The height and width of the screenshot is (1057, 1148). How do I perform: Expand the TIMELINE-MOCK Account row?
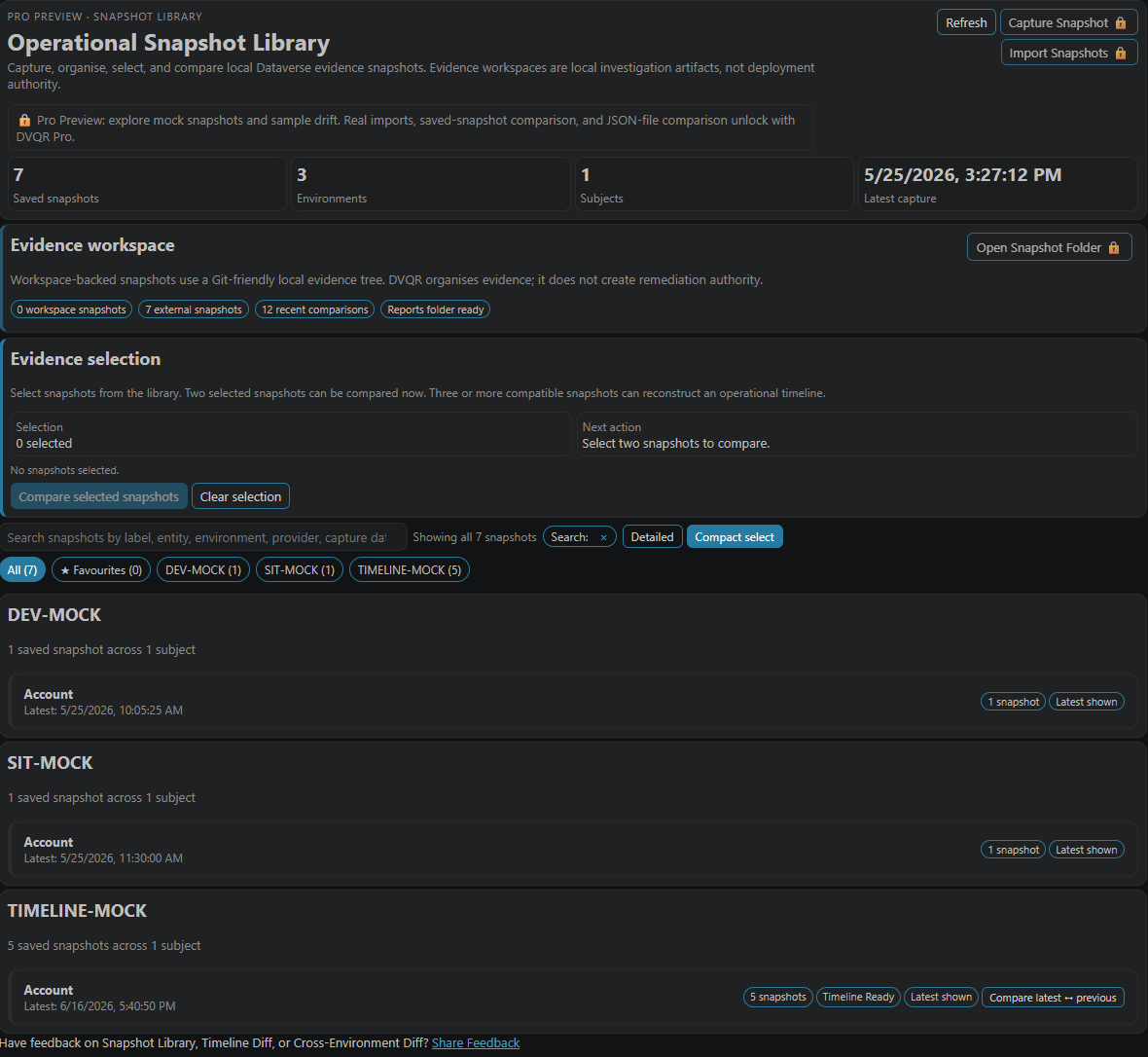(573, 998)
